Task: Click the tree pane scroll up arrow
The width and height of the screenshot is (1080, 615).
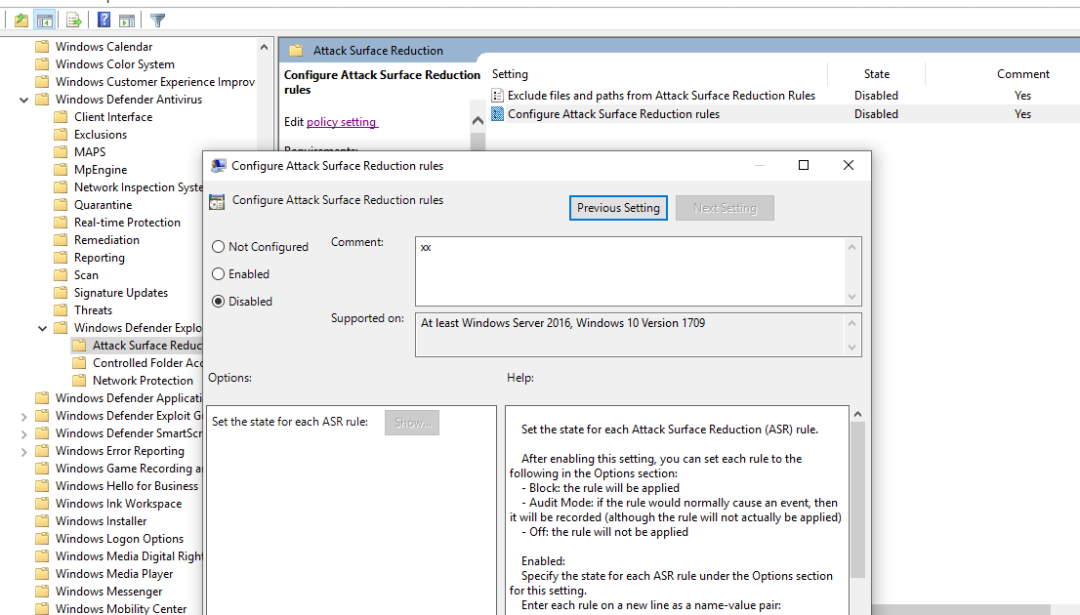Action: tap(264, 47)
